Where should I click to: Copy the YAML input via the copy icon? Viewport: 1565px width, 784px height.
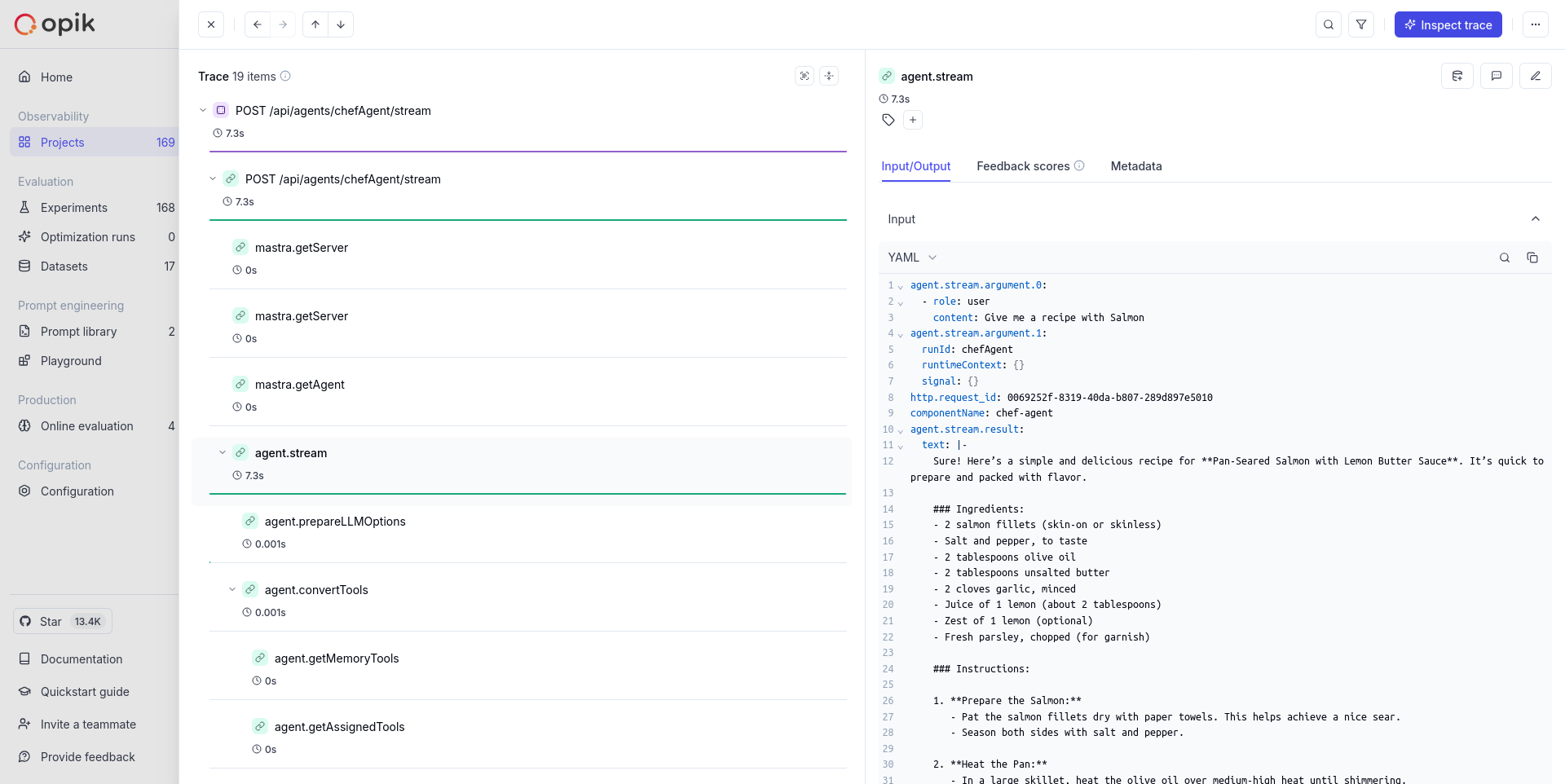click(x=1533, y=258)
